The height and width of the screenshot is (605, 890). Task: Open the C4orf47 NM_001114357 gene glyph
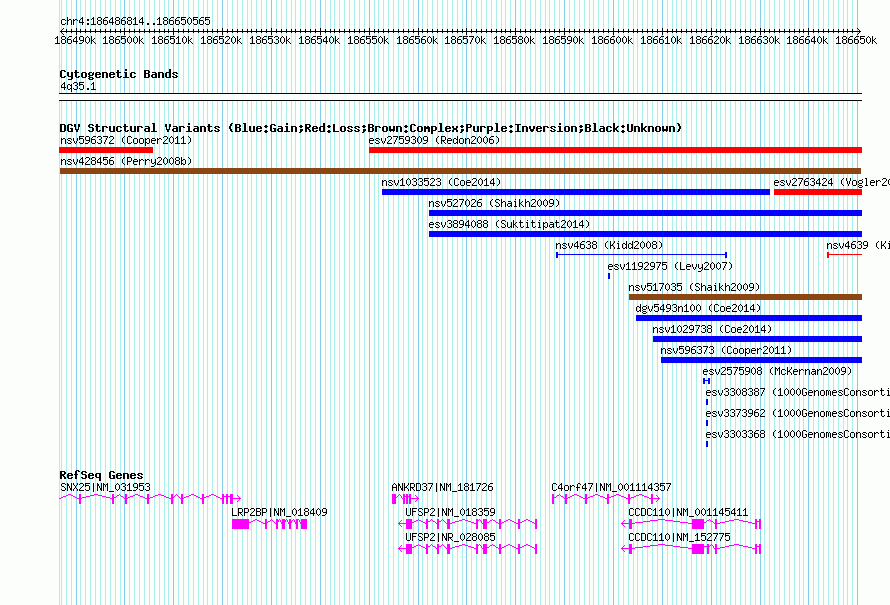click(606, 499)
